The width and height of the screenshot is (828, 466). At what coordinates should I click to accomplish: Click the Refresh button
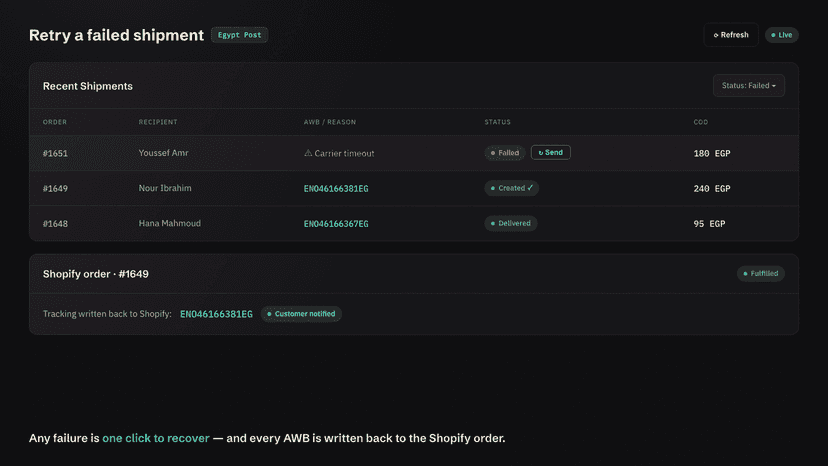pos(731,35)
